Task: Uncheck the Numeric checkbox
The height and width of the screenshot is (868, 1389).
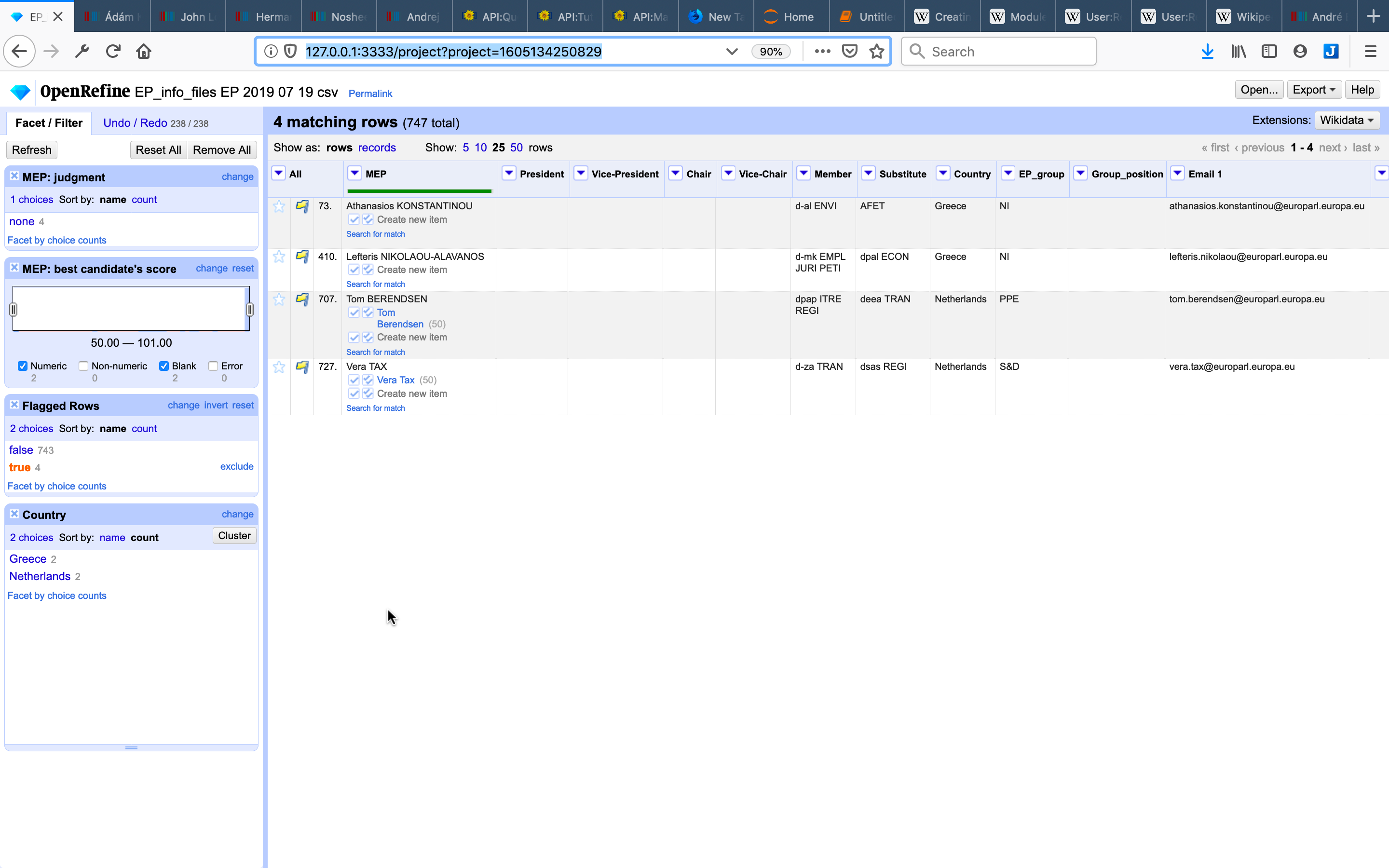Action: point(23,366)
